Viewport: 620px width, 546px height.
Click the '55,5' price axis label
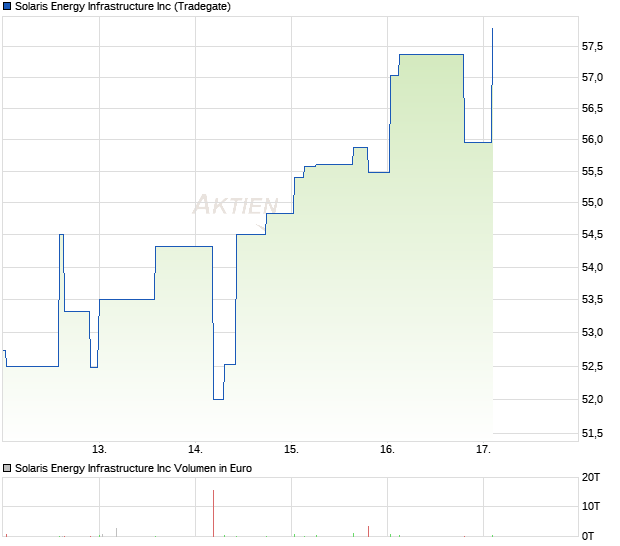coord(592,172)
